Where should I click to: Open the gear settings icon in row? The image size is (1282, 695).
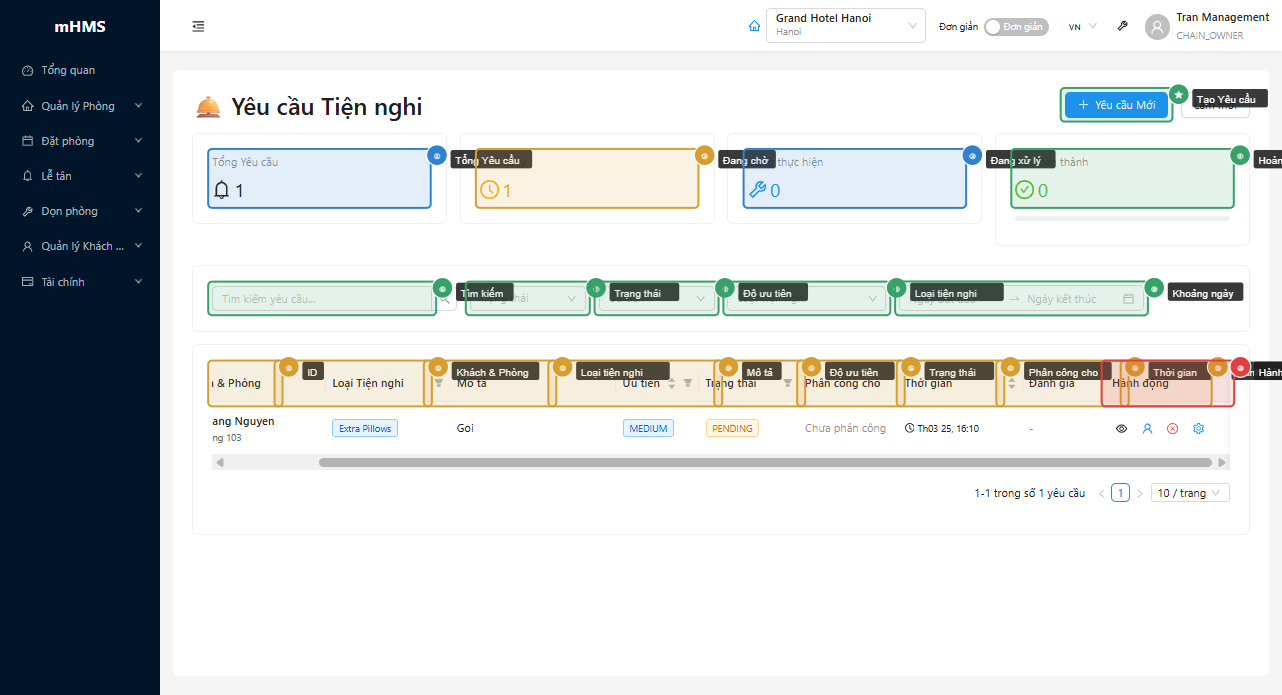coord(1198,429)
